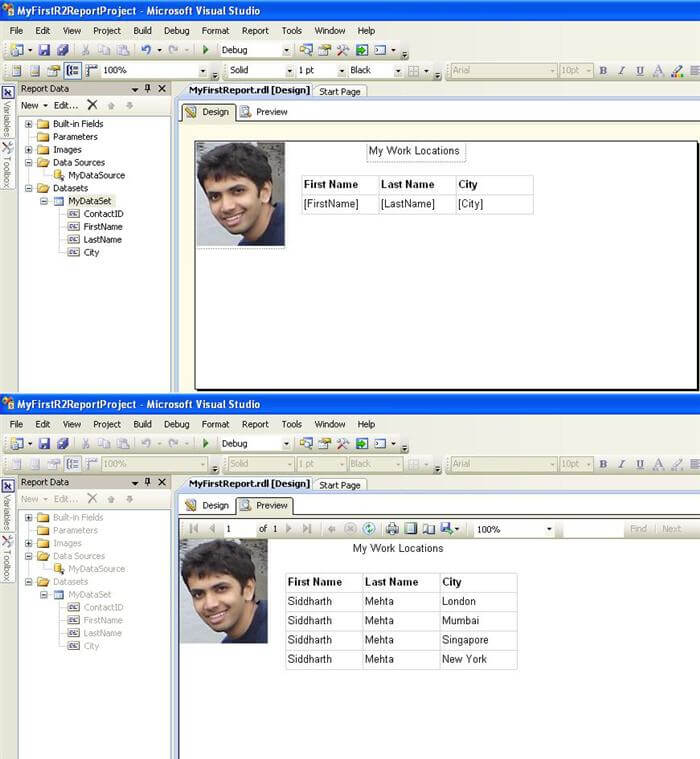Screen dimensions: 700x759
Task: Collapse the Data Sources node in top Report Data panel
Action: 29,163
